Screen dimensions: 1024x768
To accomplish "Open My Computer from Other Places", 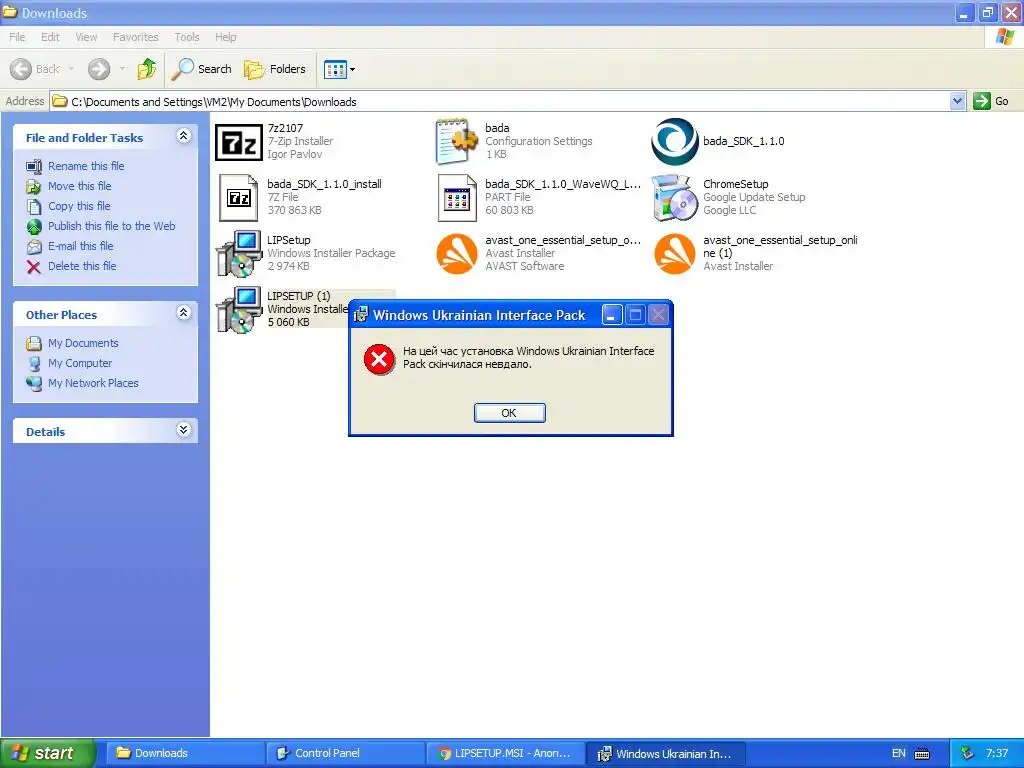I will pyautogui.click(x=80, y=363).
